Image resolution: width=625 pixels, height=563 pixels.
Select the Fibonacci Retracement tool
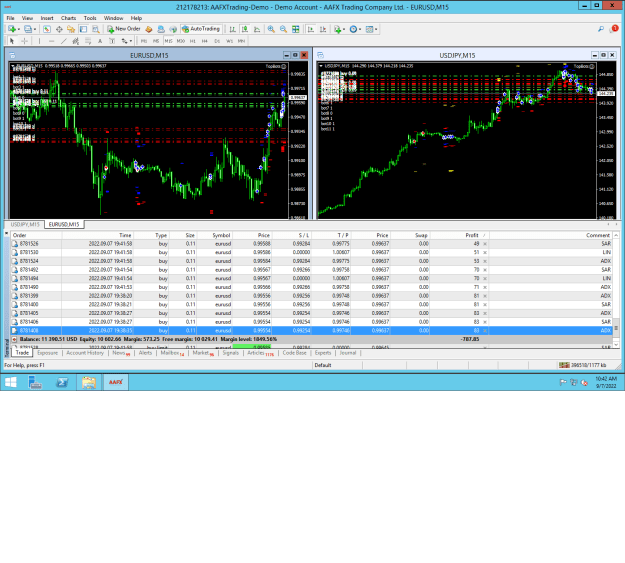(88, 41)
